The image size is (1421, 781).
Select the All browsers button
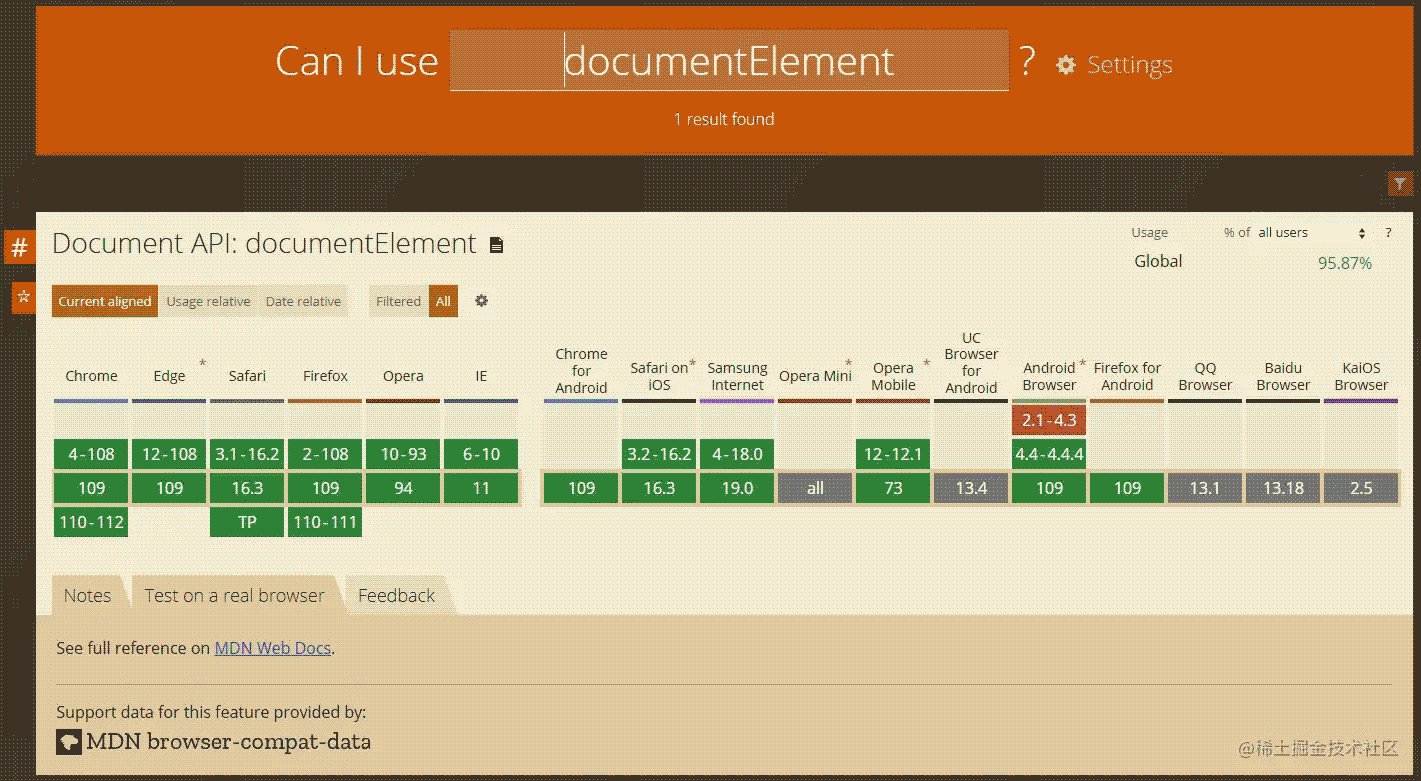443,301
